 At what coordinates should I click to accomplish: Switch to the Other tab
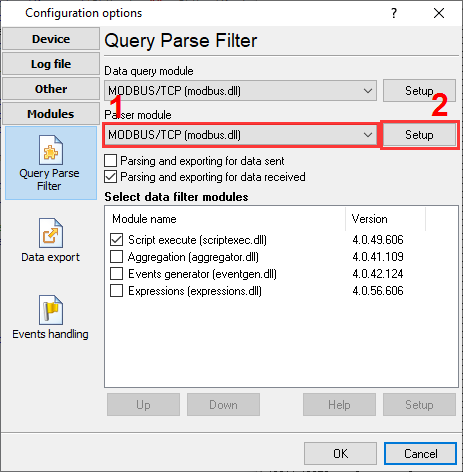point(51,89)
